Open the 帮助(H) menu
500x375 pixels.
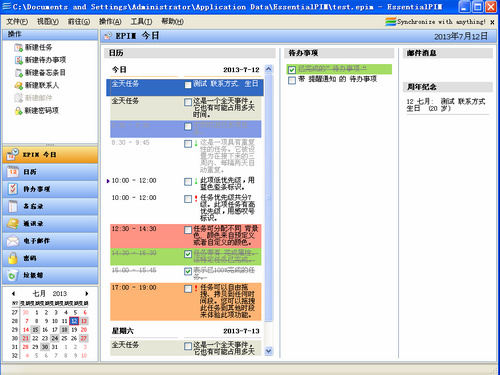(x=172, y=22)
